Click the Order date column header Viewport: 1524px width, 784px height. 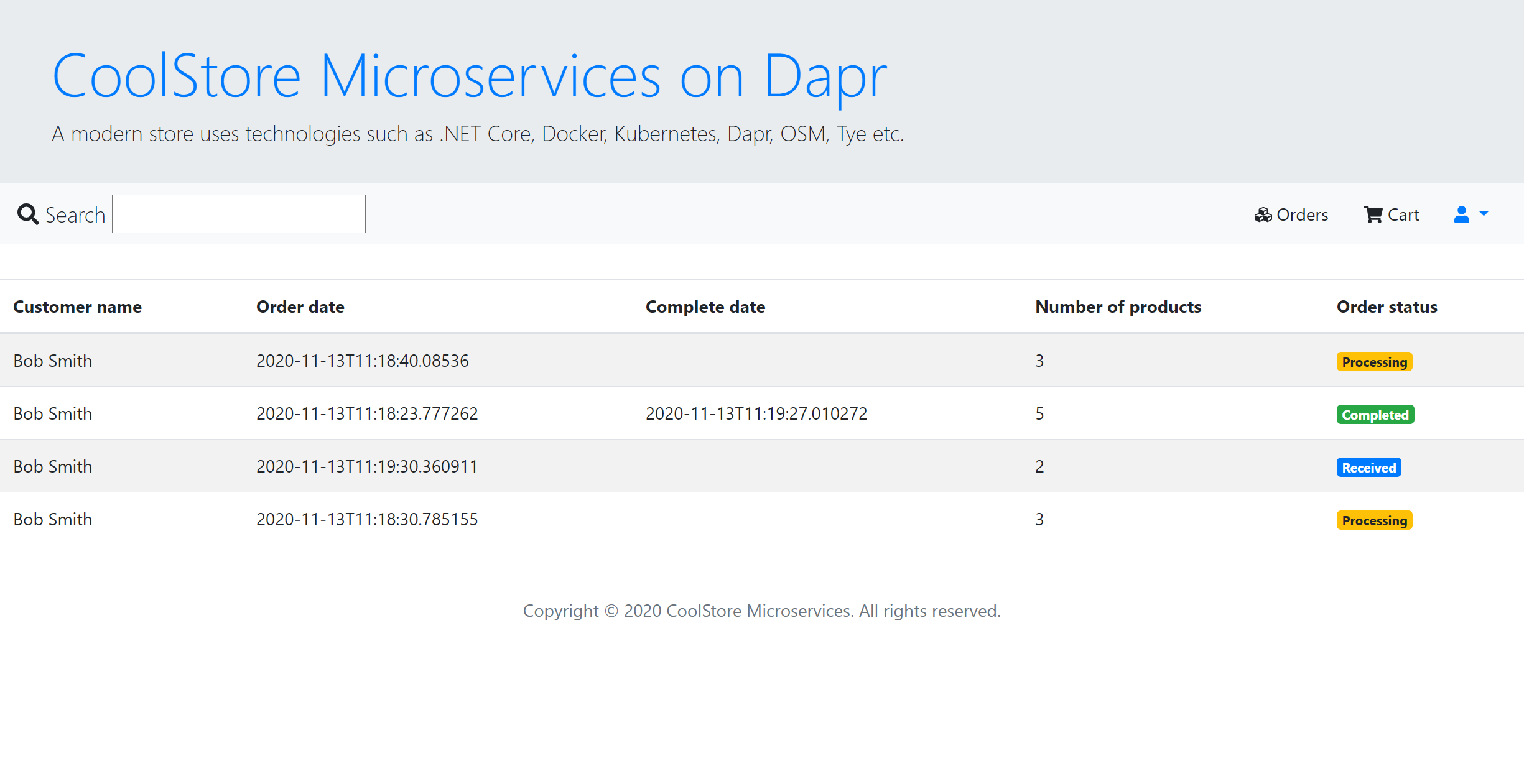pyautogui.click(x=300, y=307)
